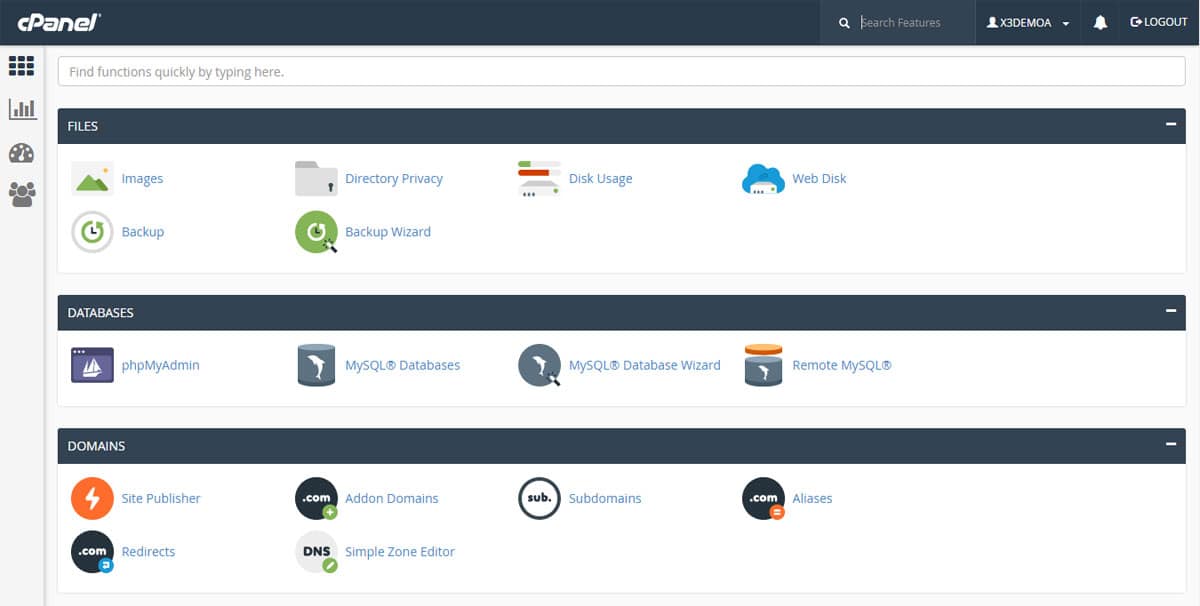
Task: Open the Site Publisher lightning icon
Action: pos(92,498)
